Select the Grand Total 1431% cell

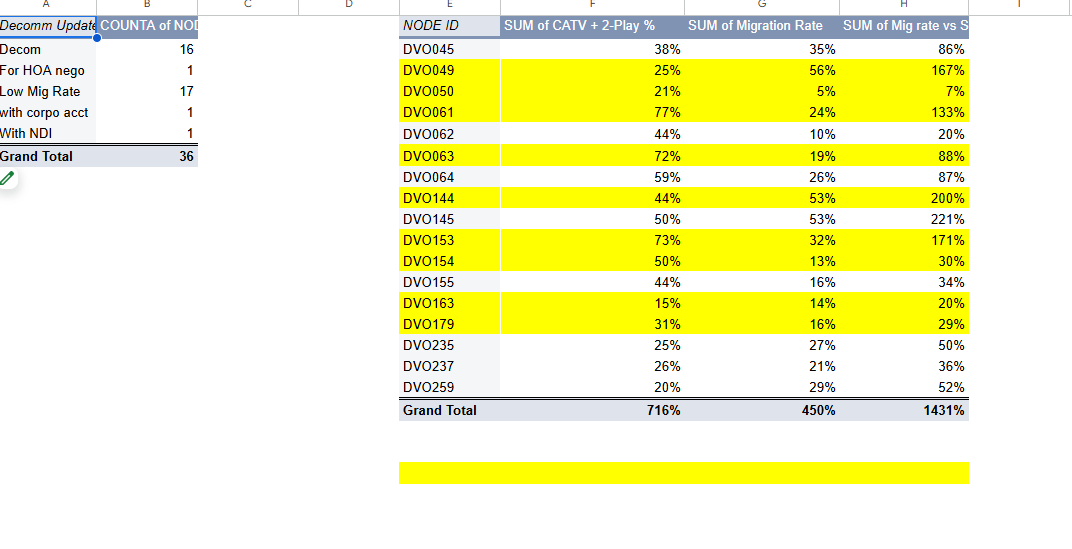[x=904, y=411]
